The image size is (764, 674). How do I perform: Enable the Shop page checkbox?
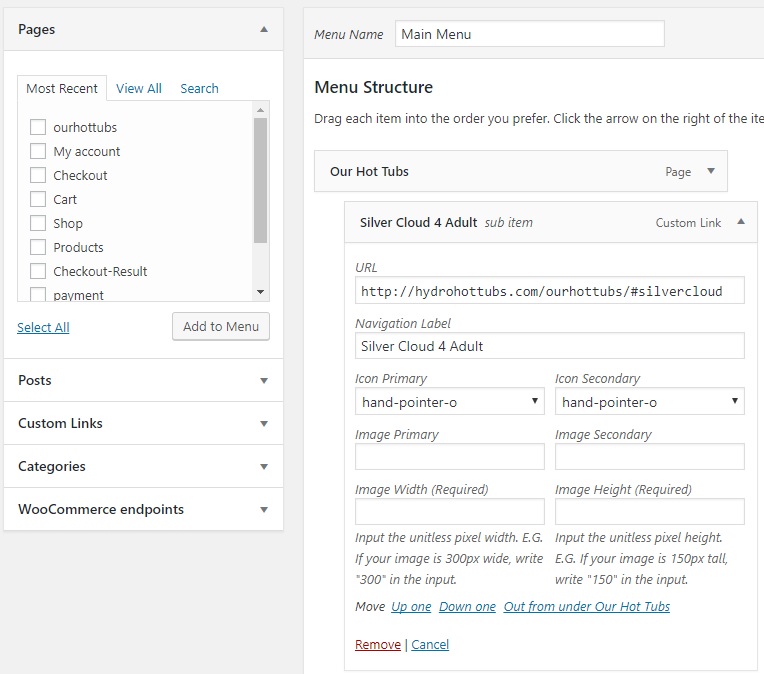point(38,223)
